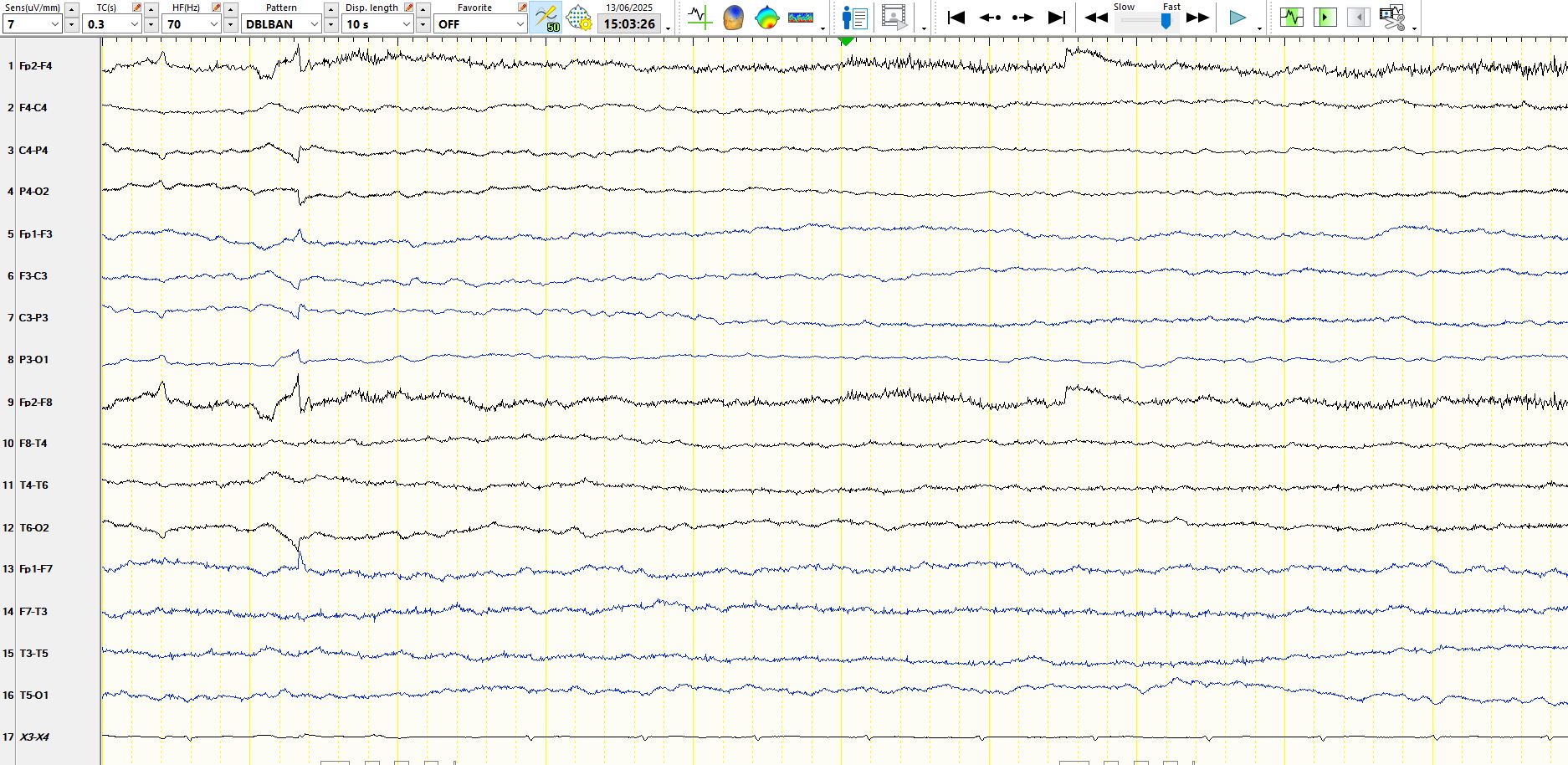Select the T5-O1 channel label
This screenshot has width=1568, height=765.
34,696
